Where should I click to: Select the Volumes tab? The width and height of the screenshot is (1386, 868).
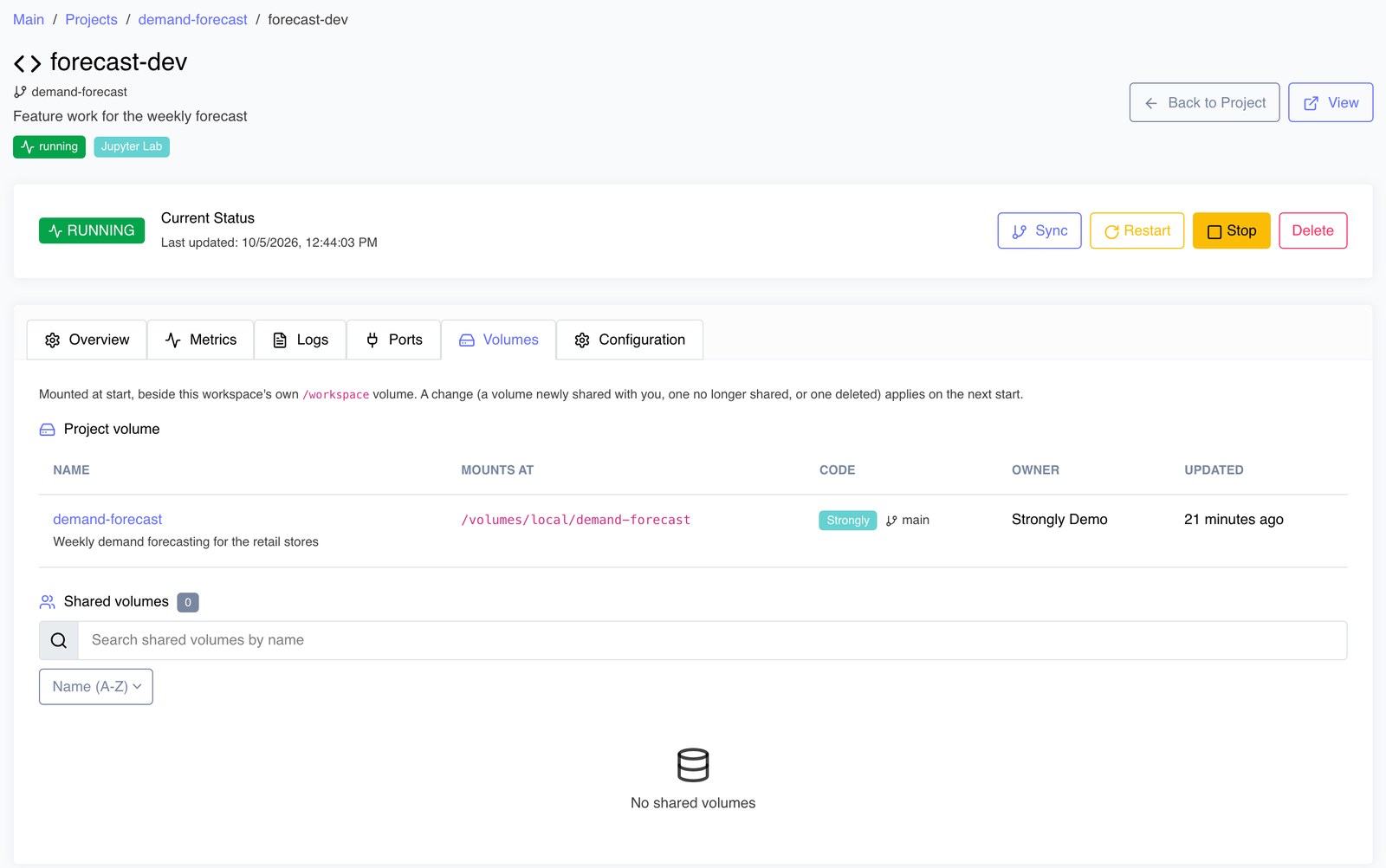pos(499,340)
